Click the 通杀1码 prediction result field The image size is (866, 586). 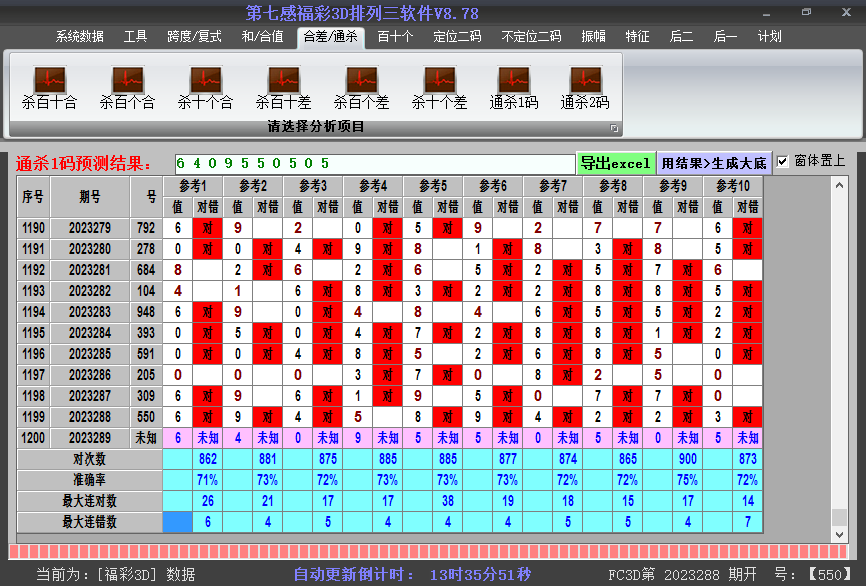pos(375,163)
